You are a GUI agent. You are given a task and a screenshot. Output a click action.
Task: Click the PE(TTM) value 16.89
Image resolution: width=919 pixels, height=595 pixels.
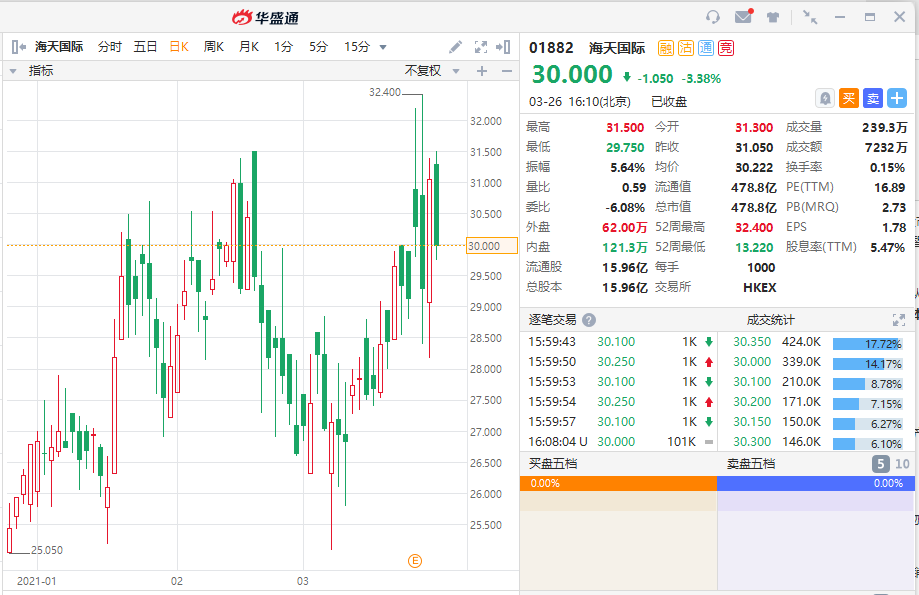[x=889, y=188]
